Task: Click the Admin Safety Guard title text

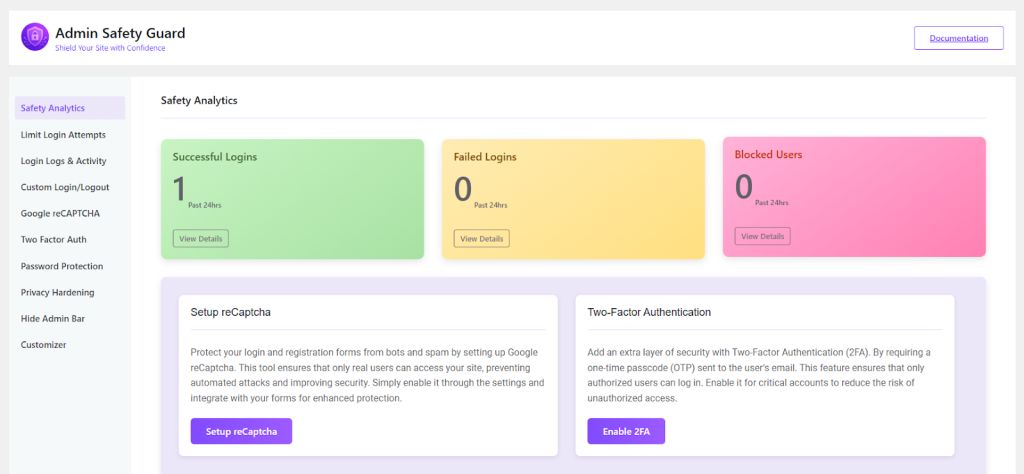Action: [120, 33]
